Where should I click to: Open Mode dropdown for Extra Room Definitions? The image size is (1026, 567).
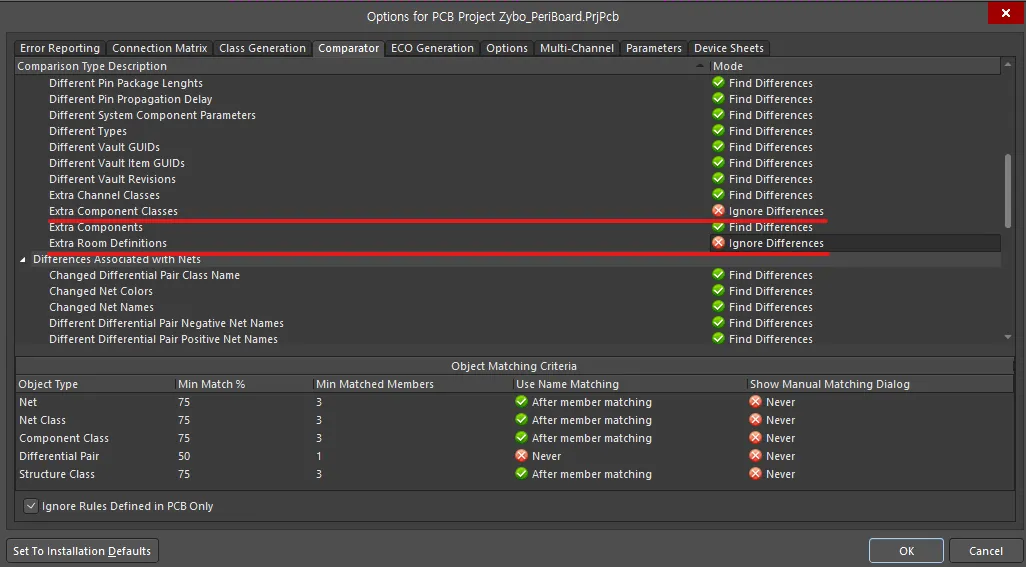coord(855,243)
